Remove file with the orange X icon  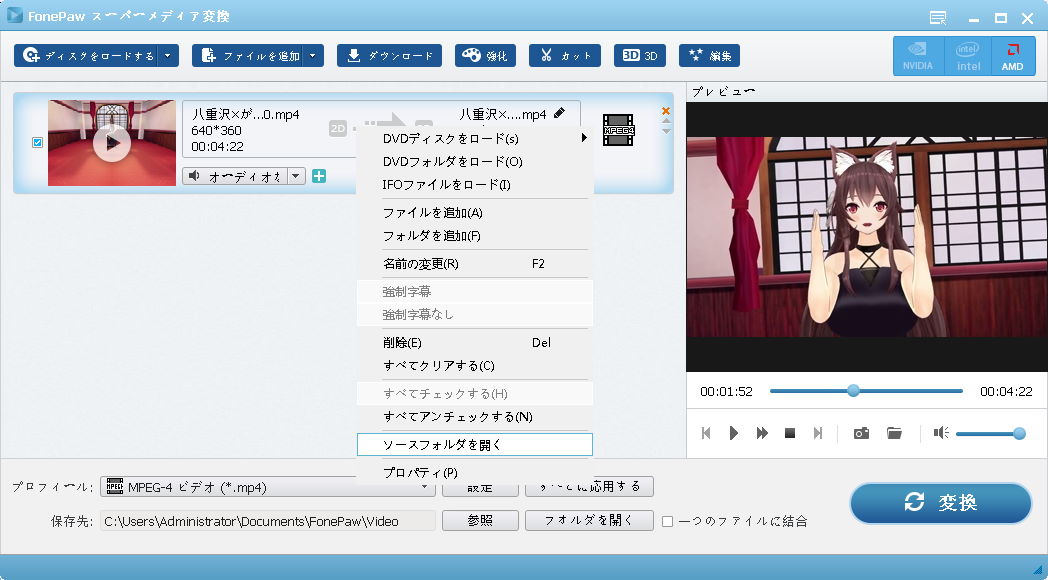[x=666, y=111]
